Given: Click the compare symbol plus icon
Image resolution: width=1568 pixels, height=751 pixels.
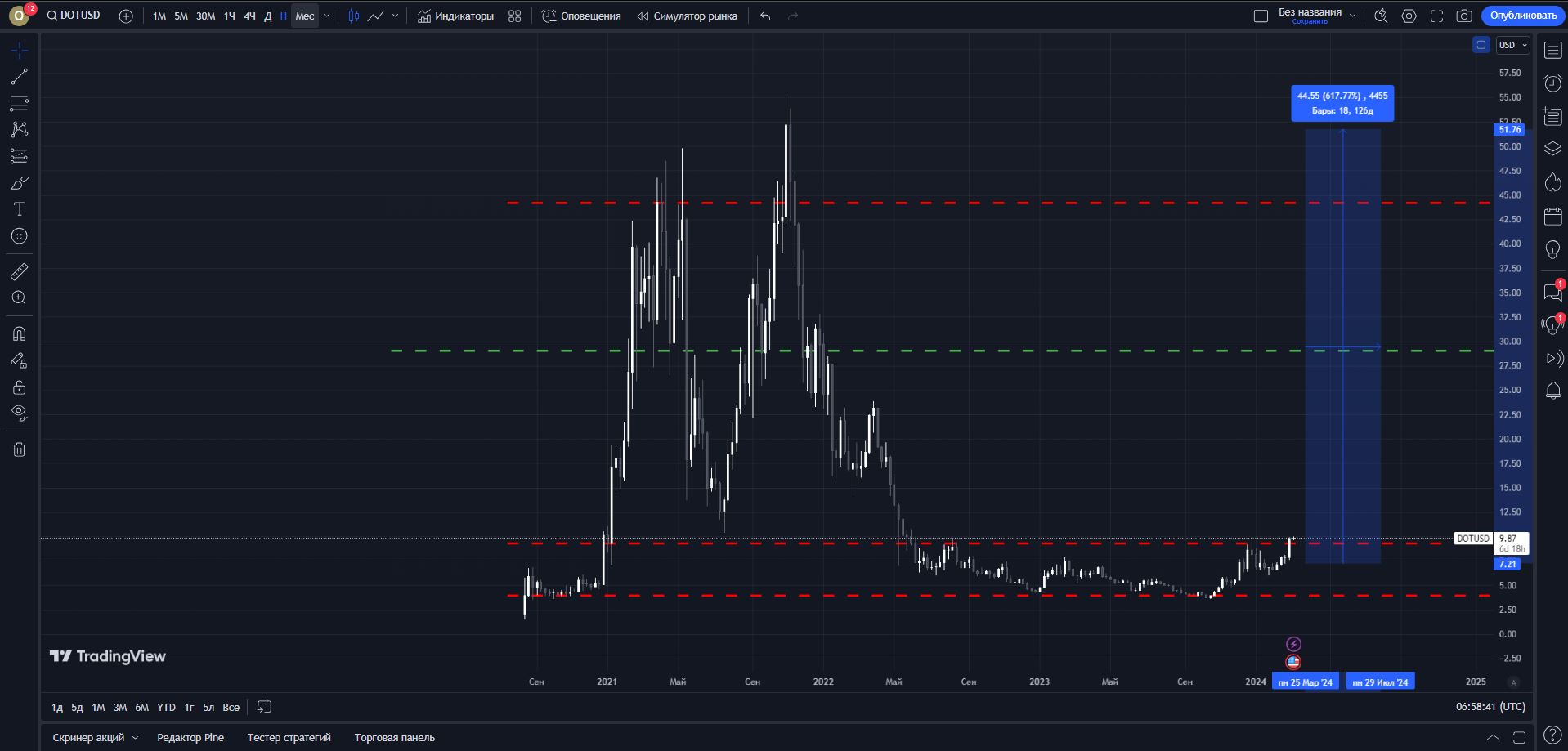Looking at the screenshot, I should point(126,16).
